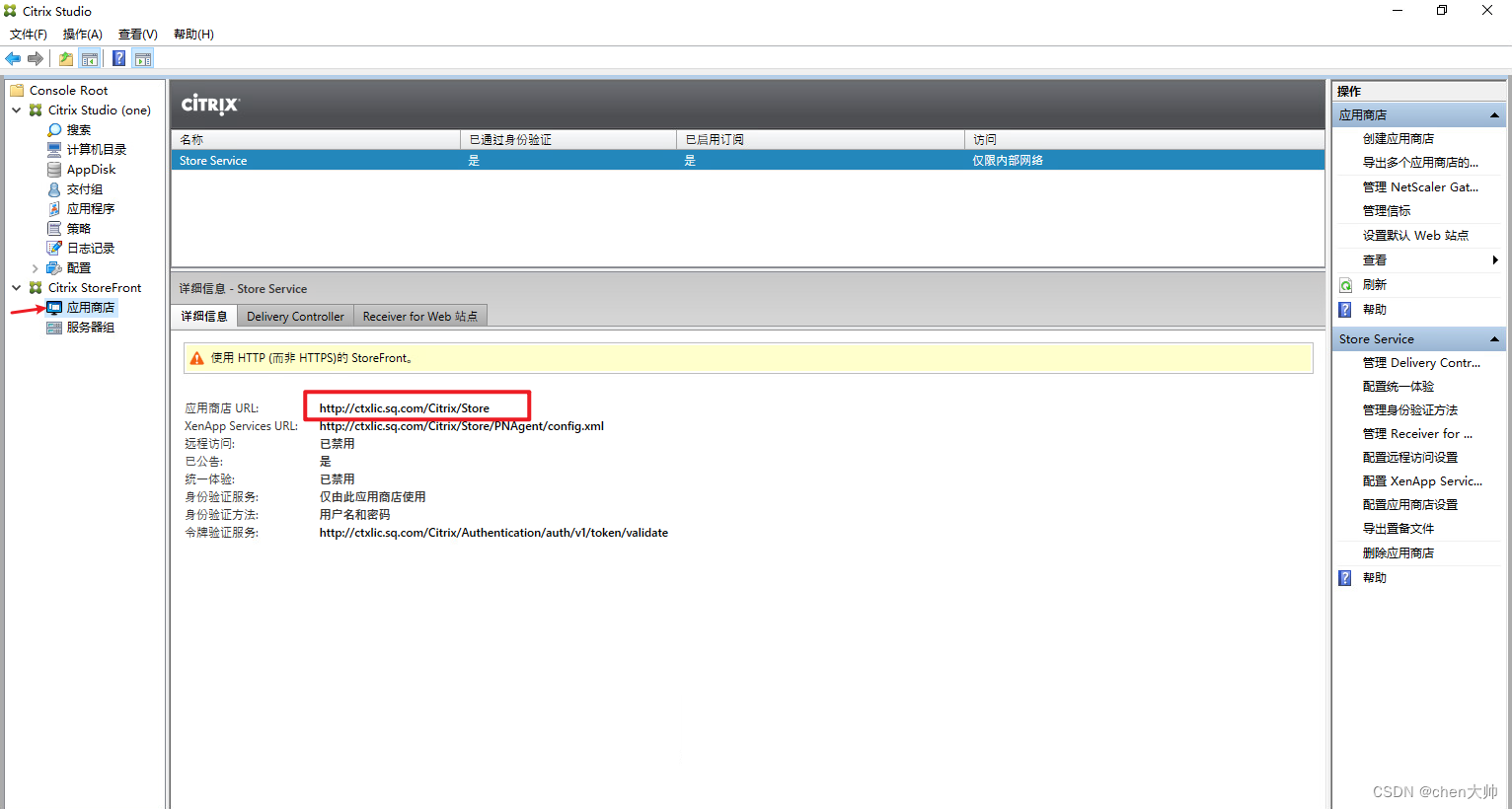This screenshot has width=1512, height=809.
Task: Click 设置默认 Web 站点 action
Action: [1415, 236]
